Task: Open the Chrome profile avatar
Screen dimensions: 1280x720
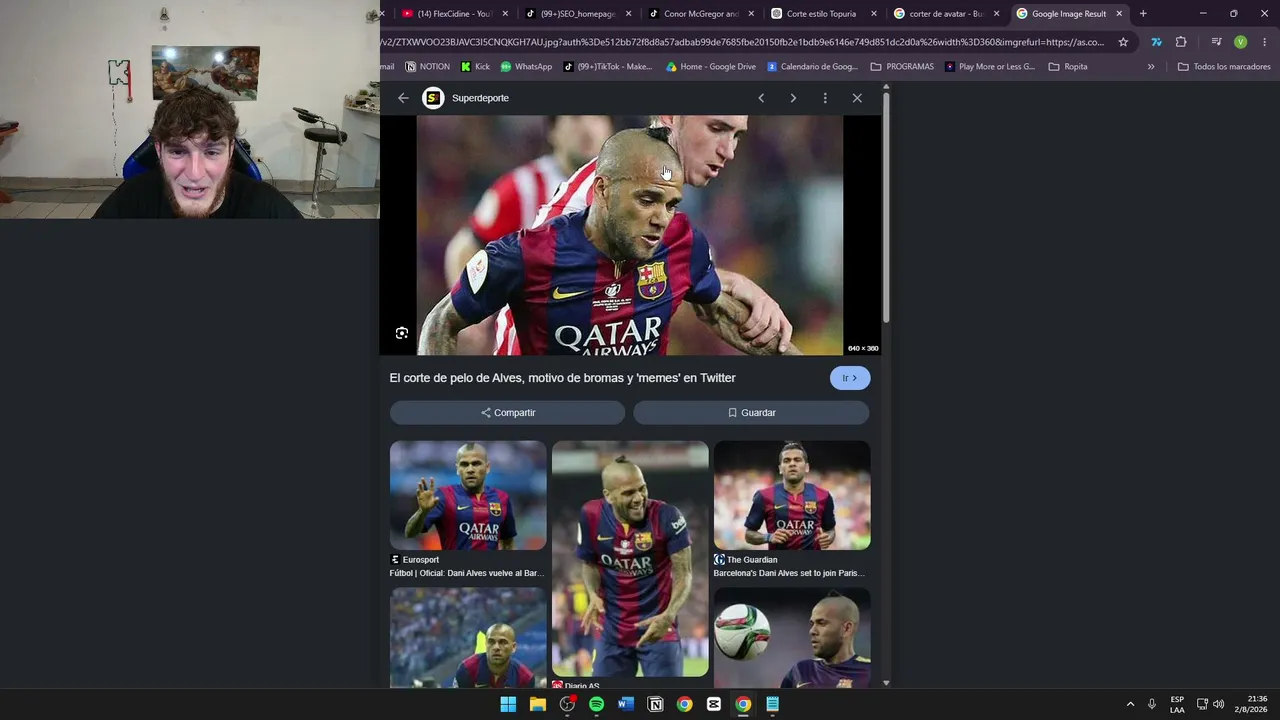Action: (1240, 42)
